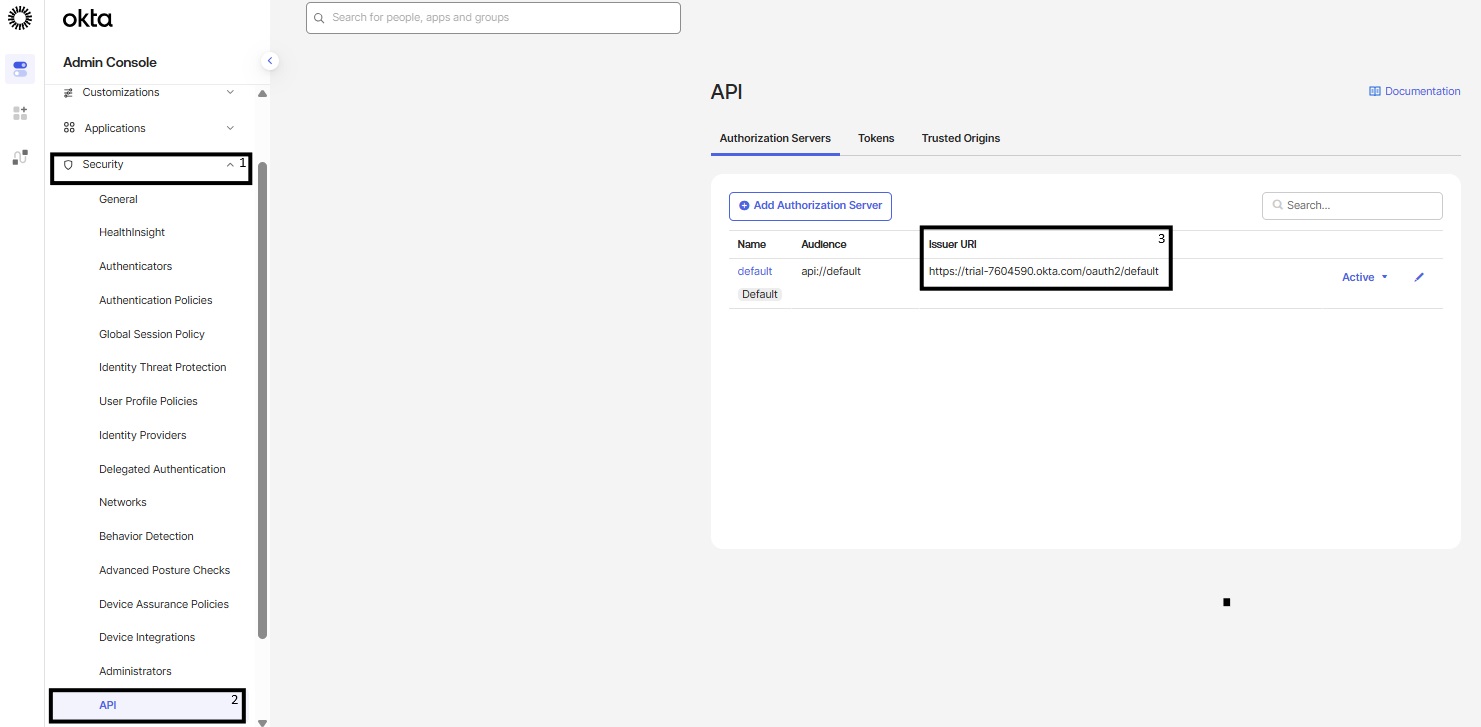This screenshot has width=1481, height=727.
Task: Select Administrators in sidebar
Action: (x=135, y=671)
